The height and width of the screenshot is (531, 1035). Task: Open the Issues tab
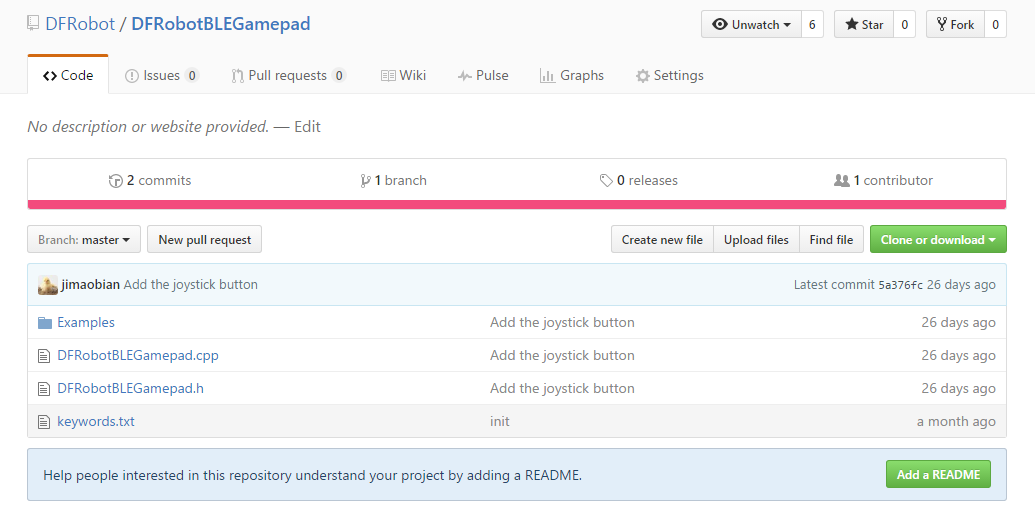[x=161, y=75]
